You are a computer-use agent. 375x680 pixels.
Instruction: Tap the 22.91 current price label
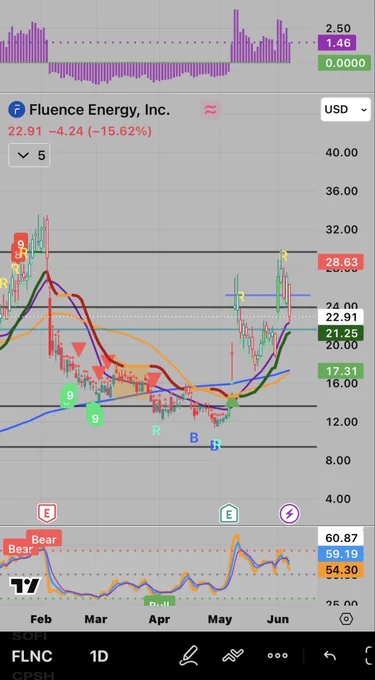[342, 317]
